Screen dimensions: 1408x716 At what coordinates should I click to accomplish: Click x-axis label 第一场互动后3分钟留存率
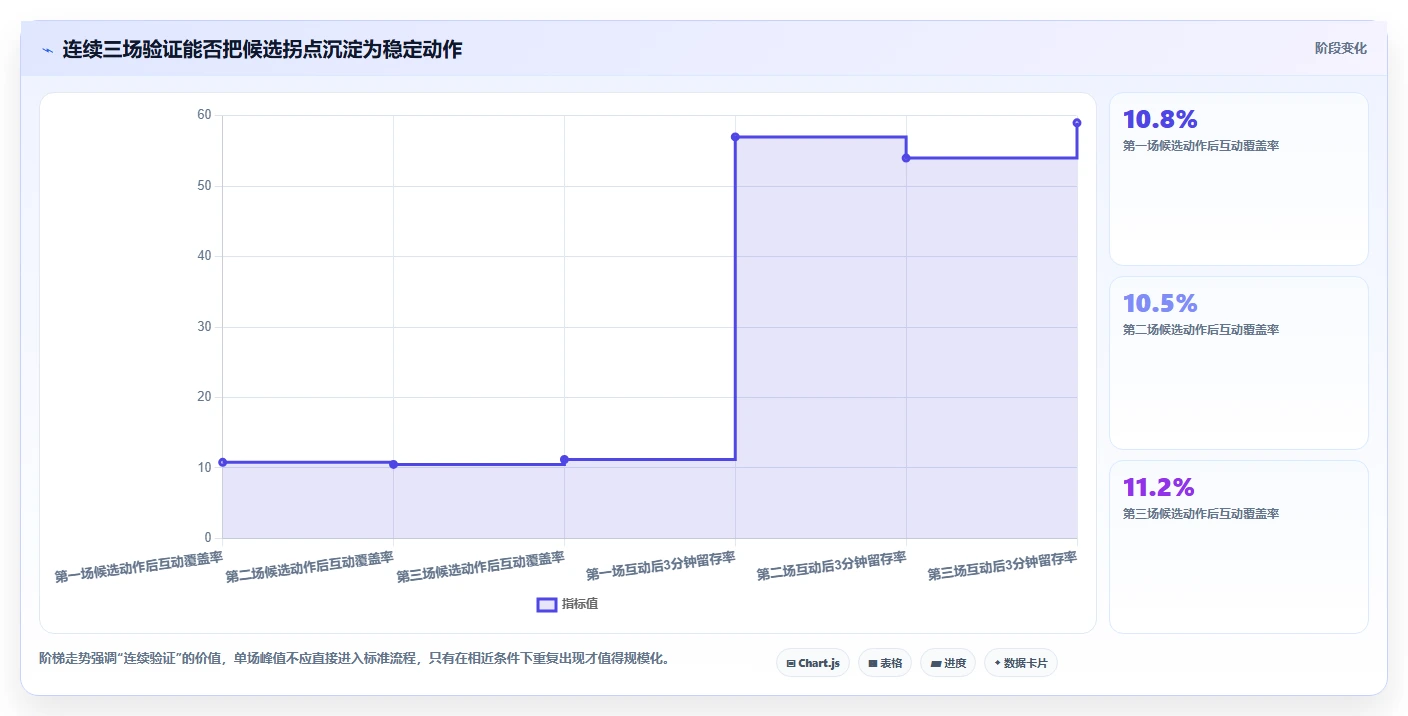(x=661, y=566)
